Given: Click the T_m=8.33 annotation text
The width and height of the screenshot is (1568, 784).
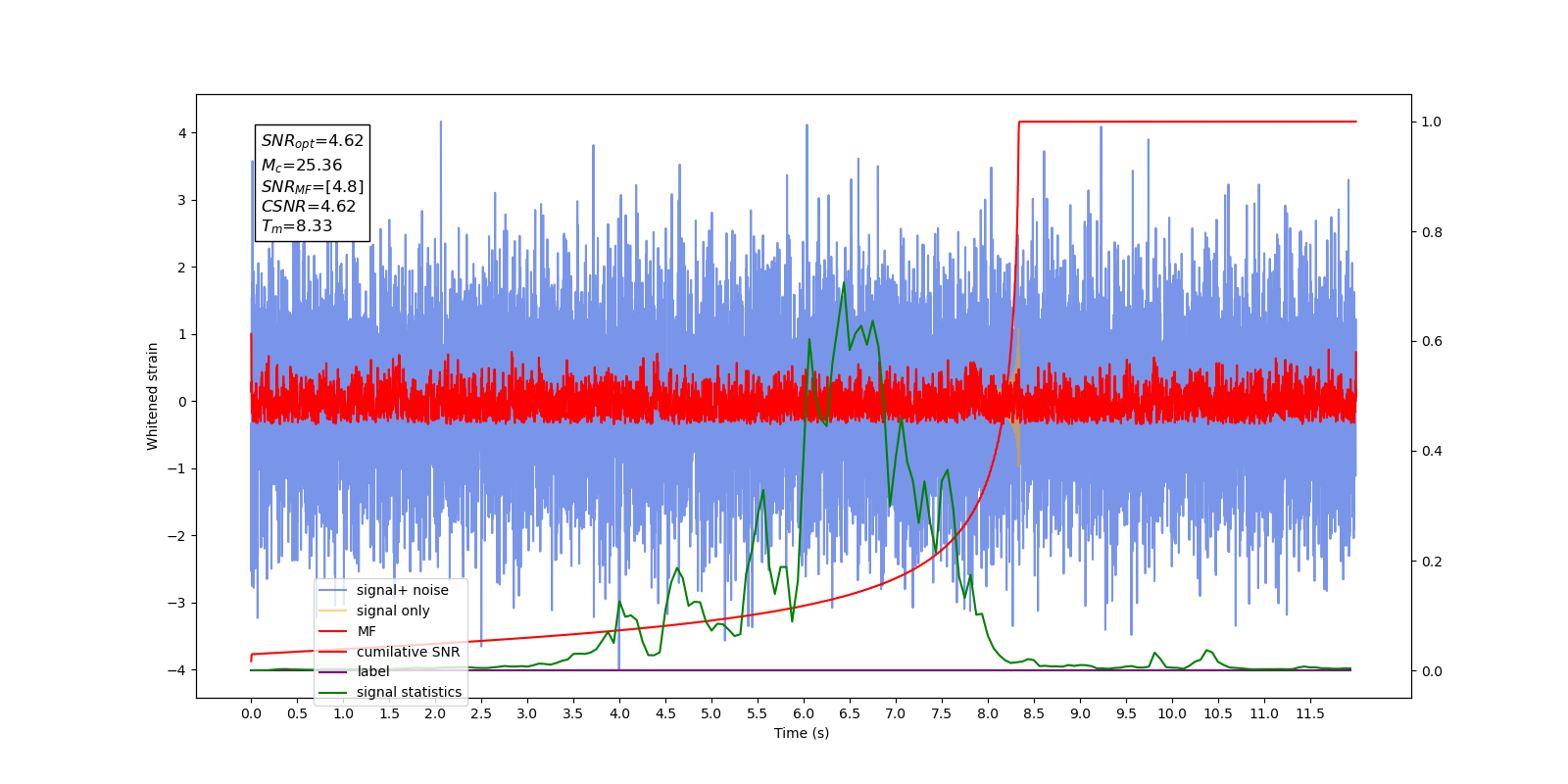Looking at the screenshot, I should click(296, 226).
